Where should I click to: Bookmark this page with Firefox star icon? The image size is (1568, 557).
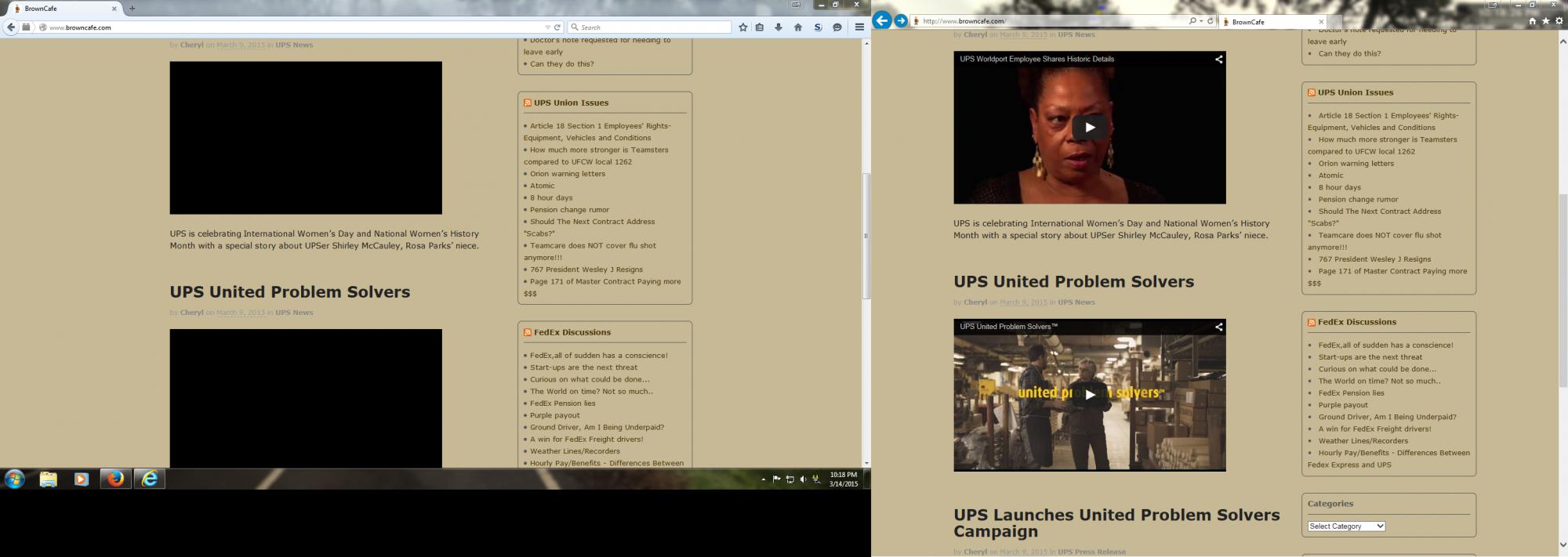tap(743, 27)
